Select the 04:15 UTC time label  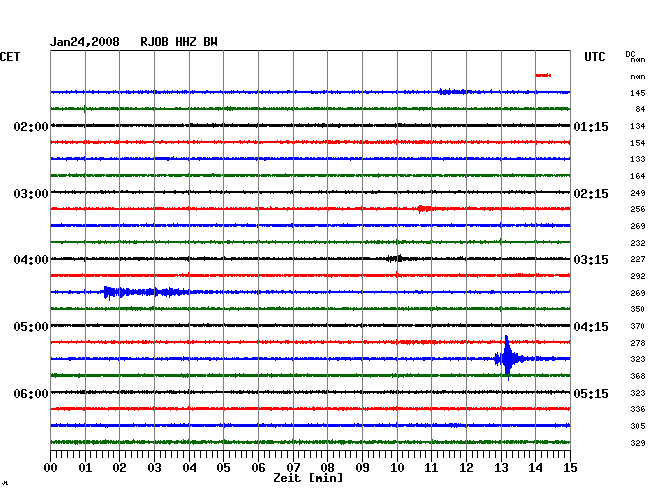591,327
